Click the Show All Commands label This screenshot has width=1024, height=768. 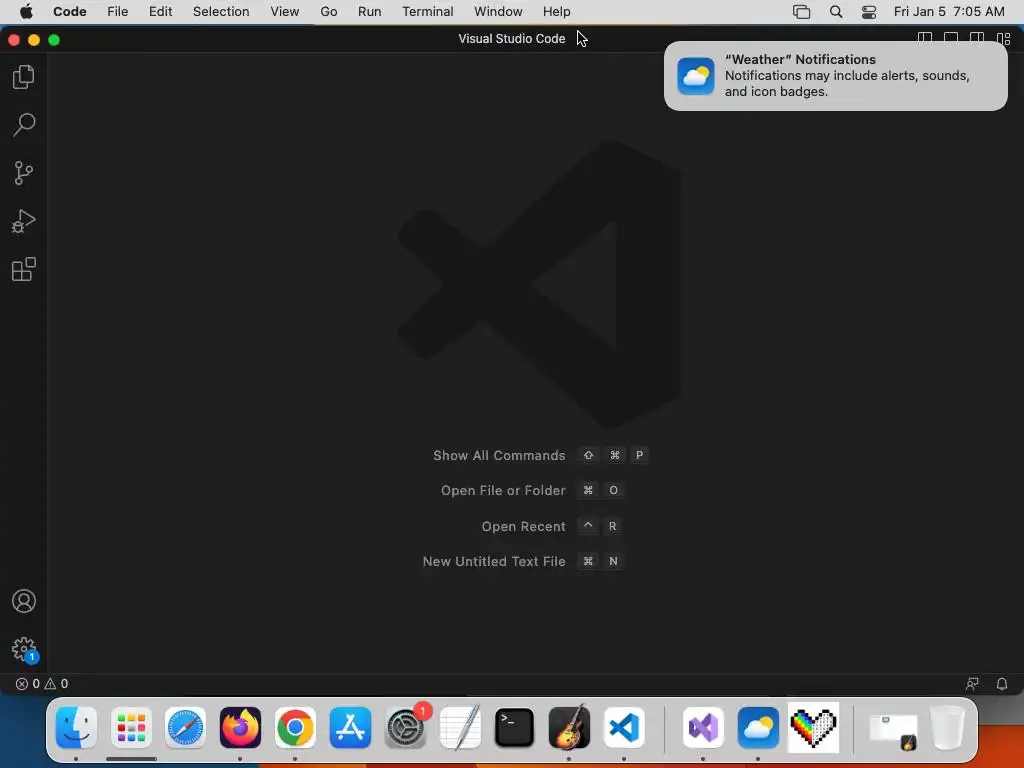499,455
